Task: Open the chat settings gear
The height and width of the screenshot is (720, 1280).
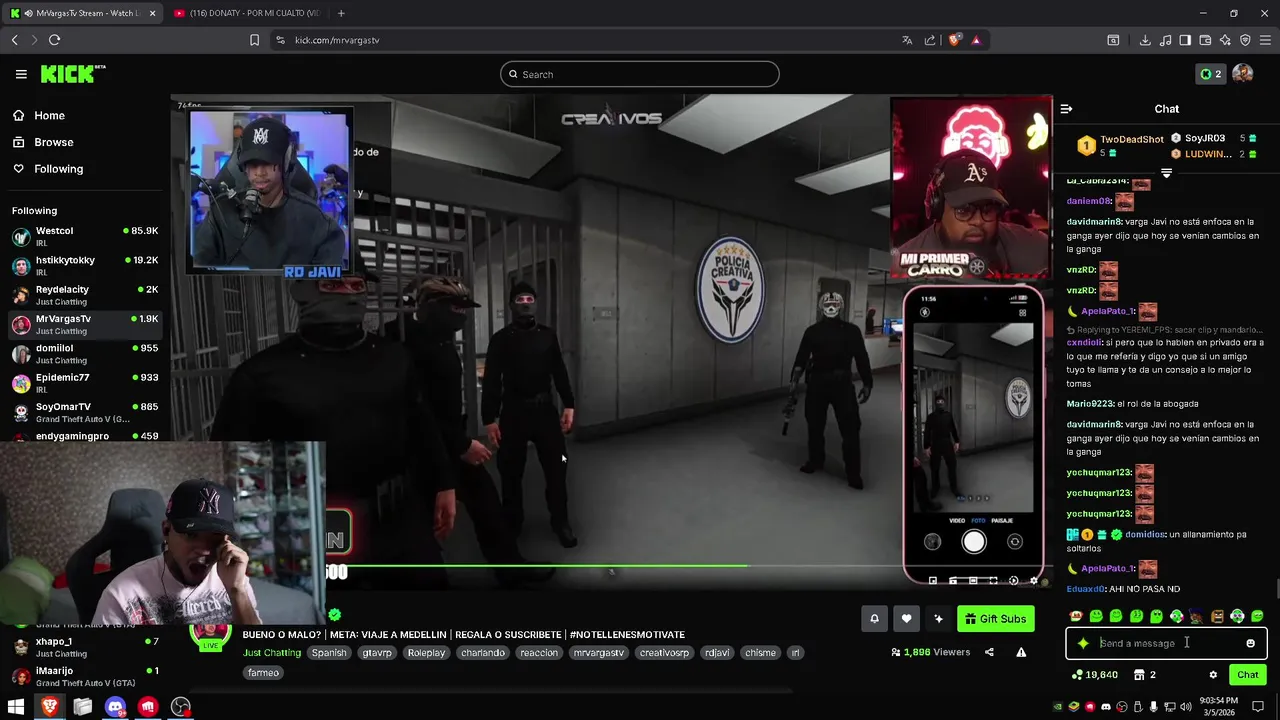Action: (x=1213, y=675)
